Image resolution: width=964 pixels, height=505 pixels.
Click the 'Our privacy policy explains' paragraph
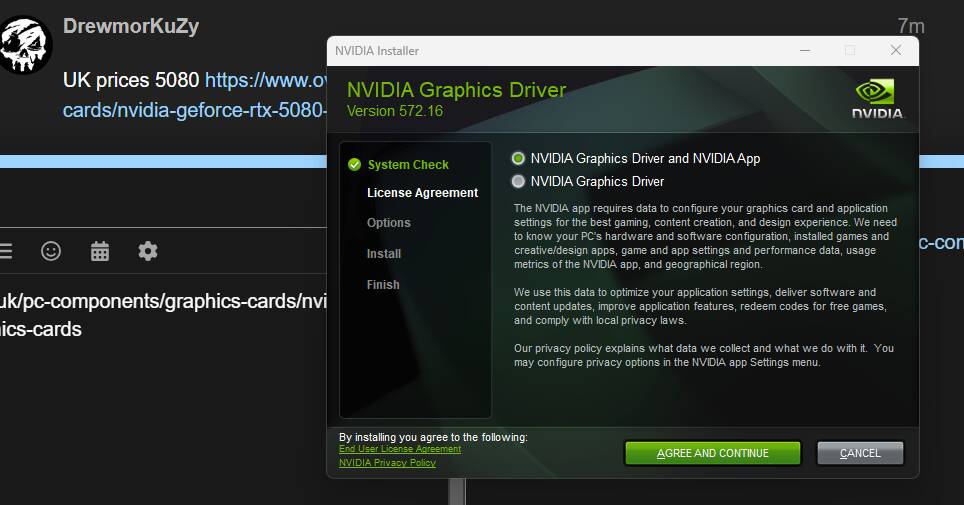pos(704,356)
